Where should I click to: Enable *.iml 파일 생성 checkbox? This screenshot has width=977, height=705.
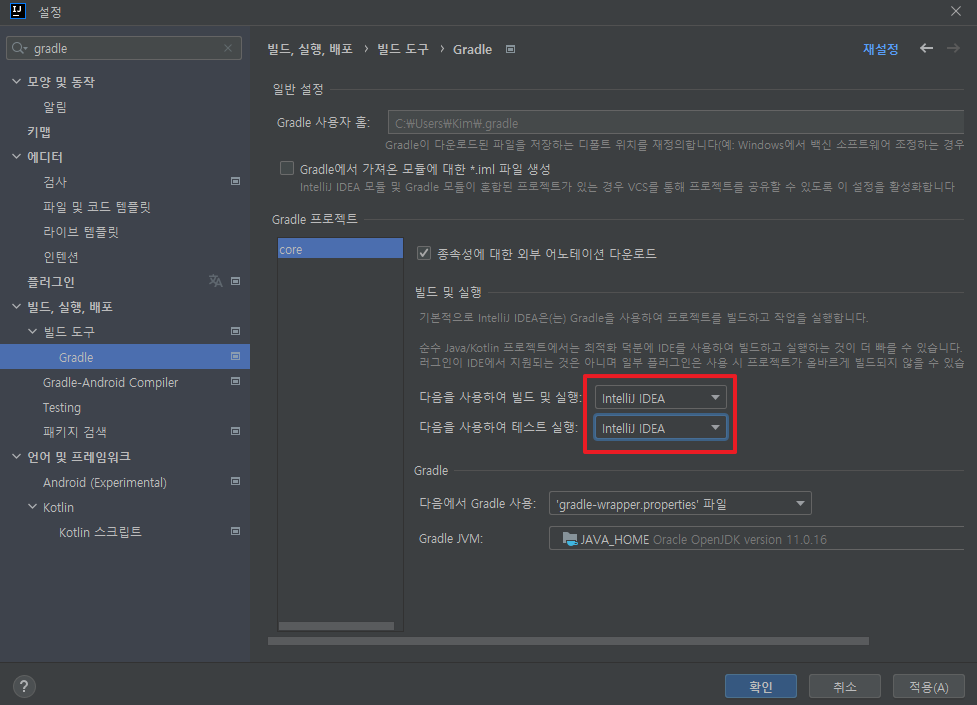(x=287, y=168)
